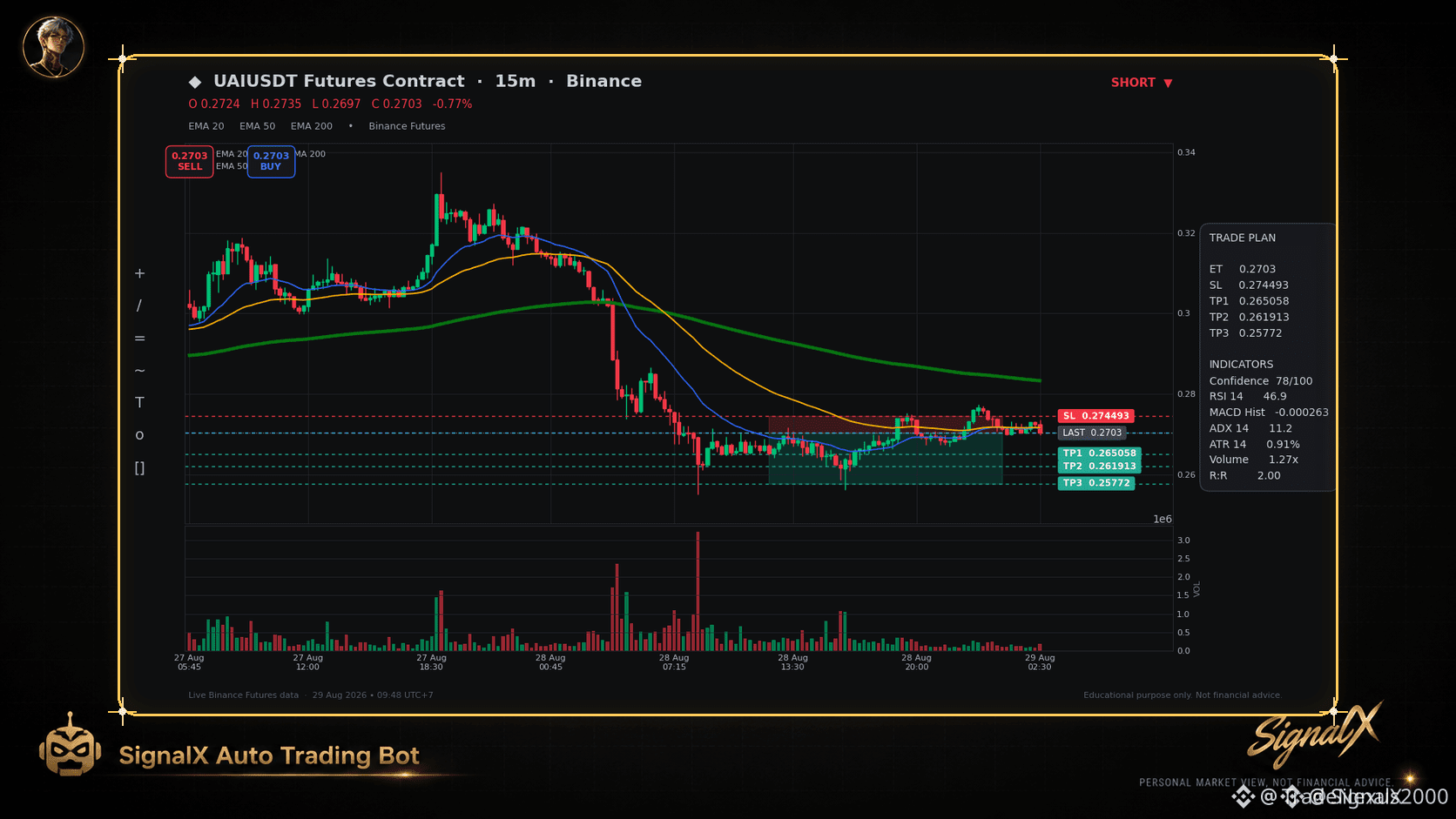Click the SignalX robot mascot logo
This screenshot has height=819, width=1456.
tap(70, 745)
